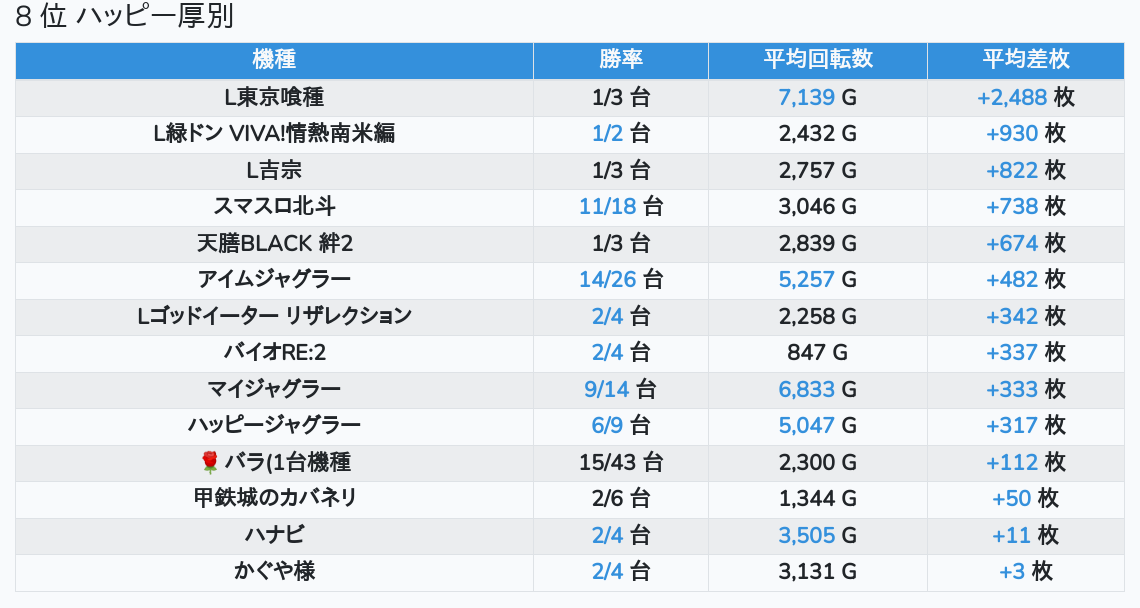Click the +930 value for L緑ドン
This screenshot has height=608, width=1140.
click(1012, 134)
